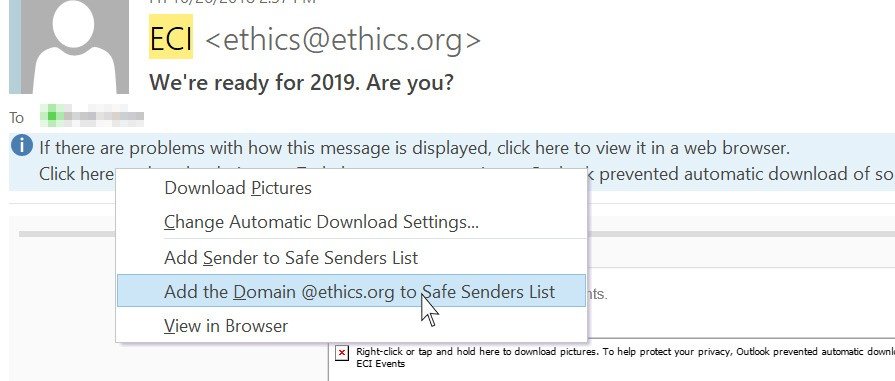
Task: Click the 'To' label beside the recipient
Action: [17, 118]
